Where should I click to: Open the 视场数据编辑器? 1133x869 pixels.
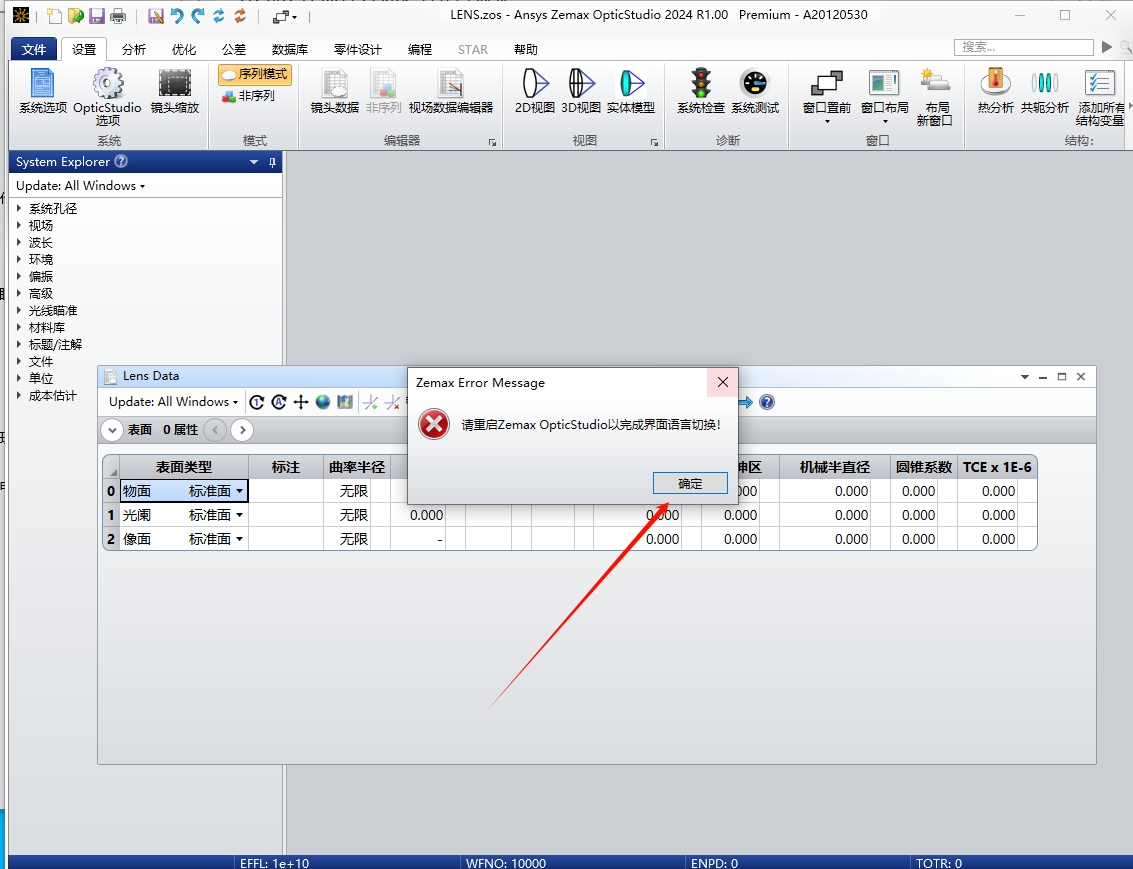pos(451,90)
